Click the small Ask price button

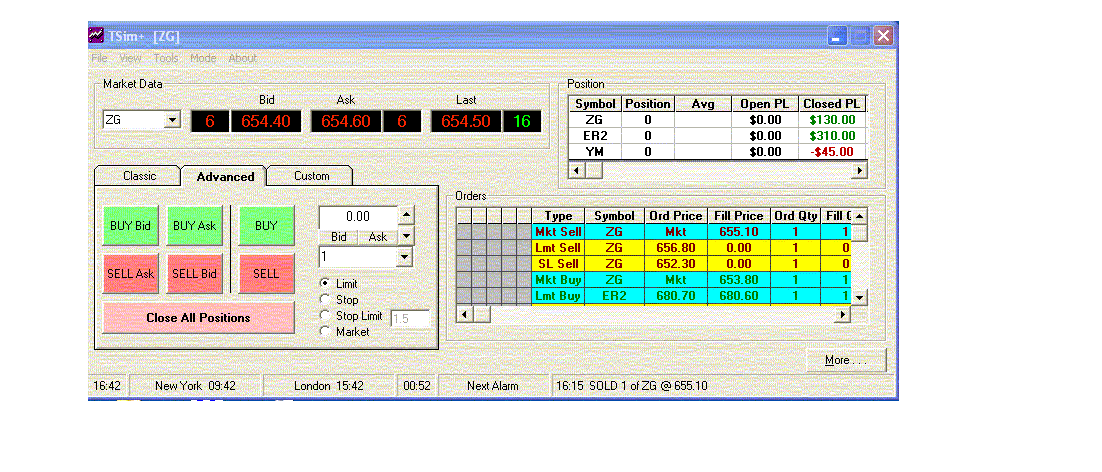(x=378, y=237)
